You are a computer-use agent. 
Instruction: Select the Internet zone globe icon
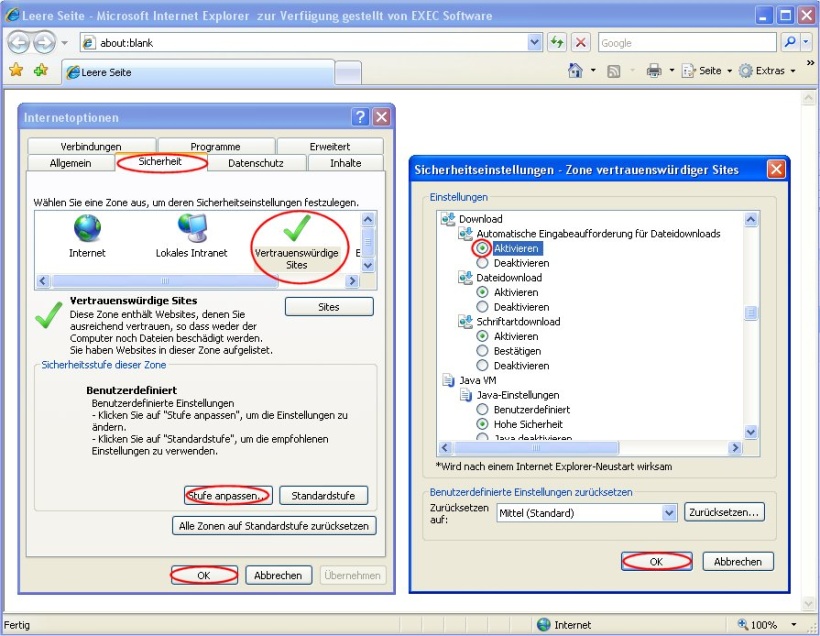[87, 228]
